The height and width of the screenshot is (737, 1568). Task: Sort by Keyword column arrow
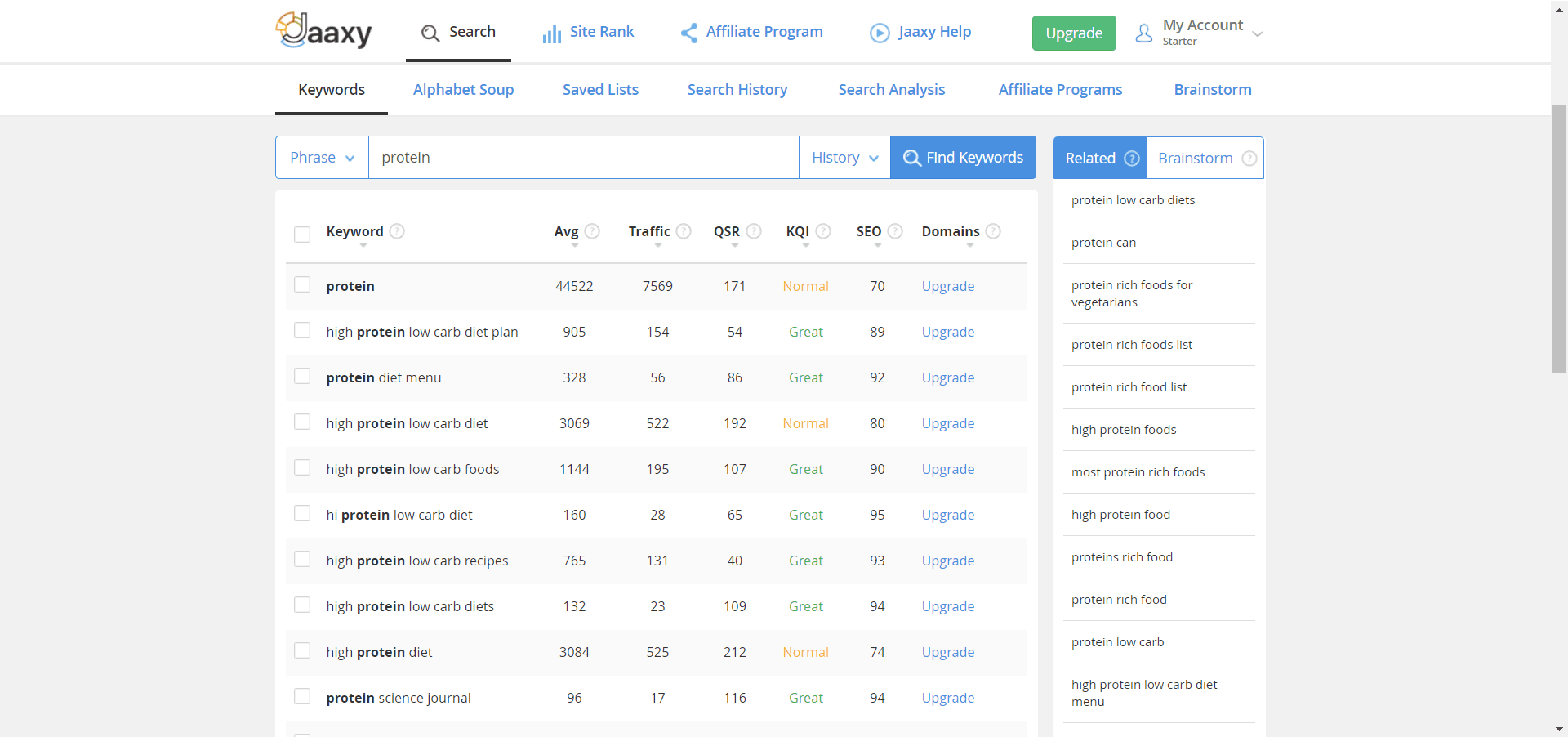363,245
